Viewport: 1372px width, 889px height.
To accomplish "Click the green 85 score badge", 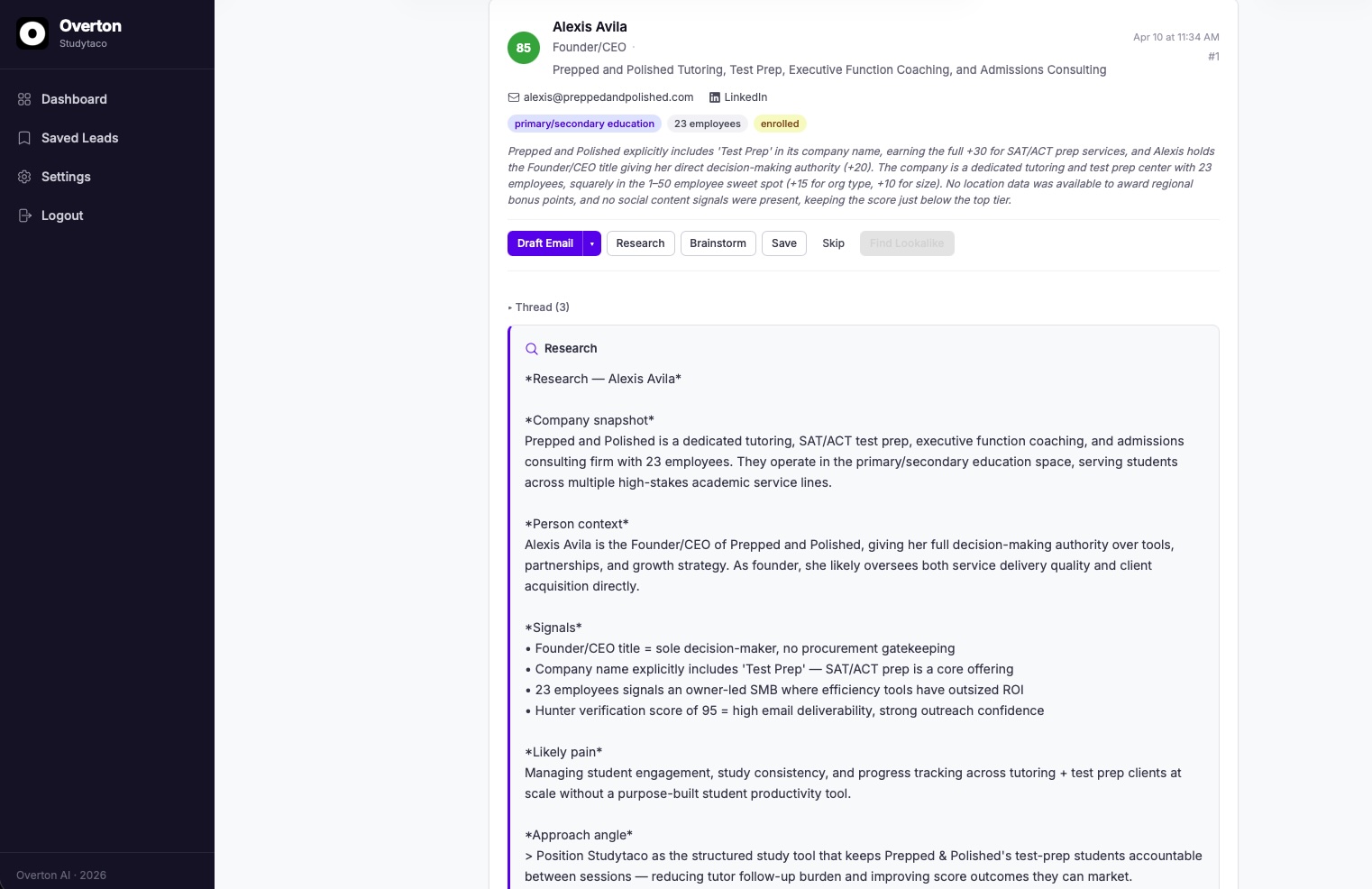I will point(524,48).
